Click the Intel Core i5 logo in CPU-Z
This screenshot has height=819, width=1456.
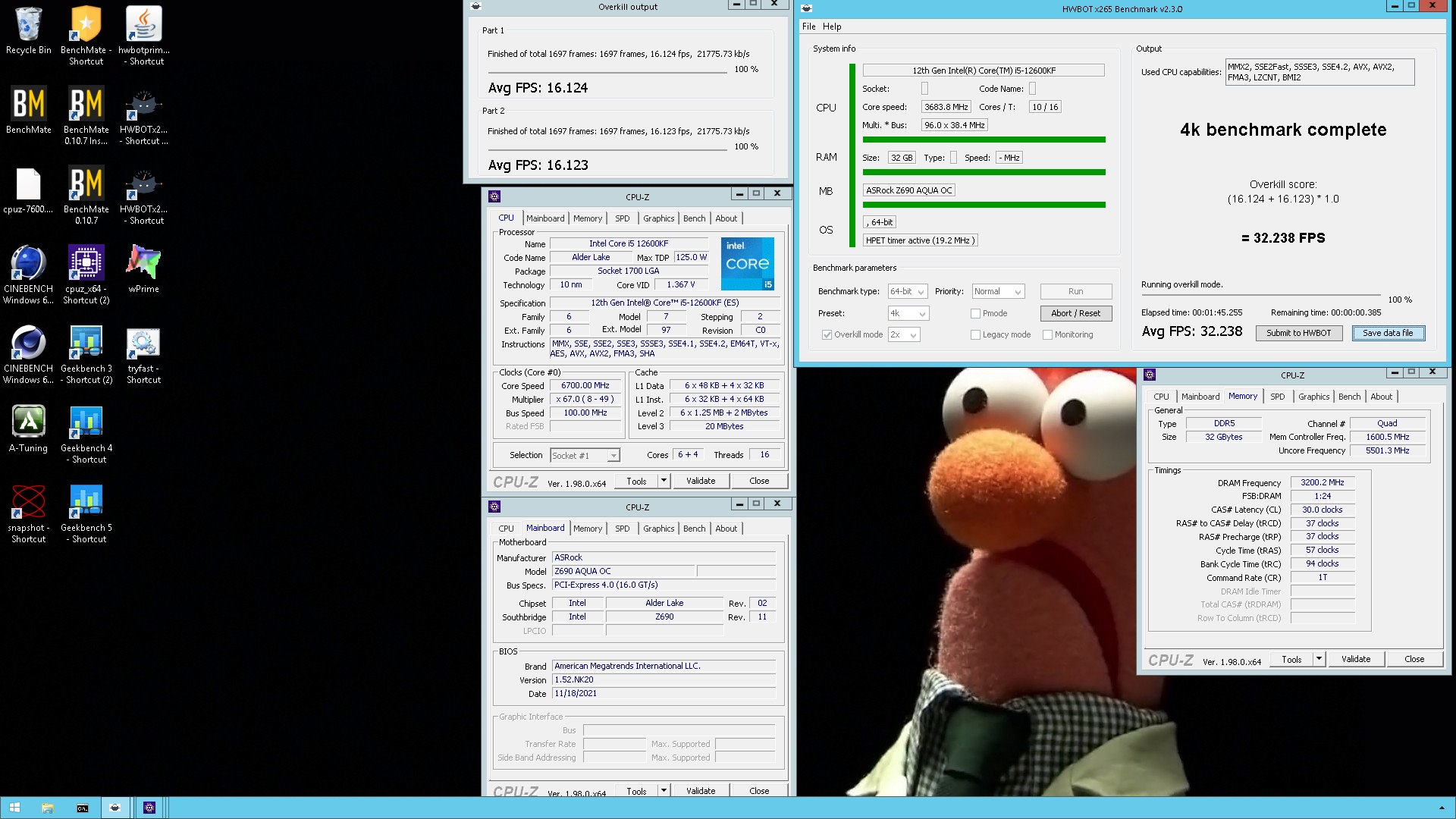(x=748, y=264)
